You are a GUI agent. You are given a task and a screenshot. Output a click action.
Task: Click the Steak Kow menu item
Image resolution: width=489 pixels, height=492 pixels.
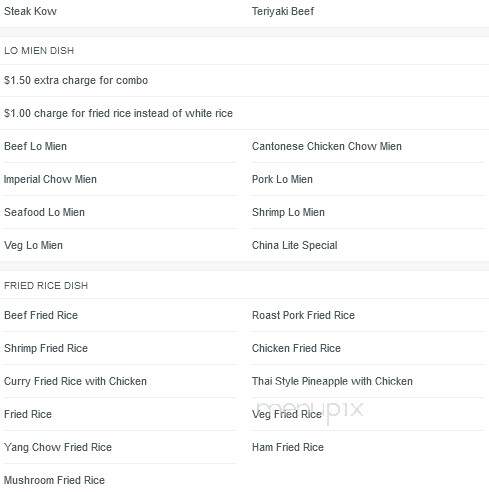[30, 11]
